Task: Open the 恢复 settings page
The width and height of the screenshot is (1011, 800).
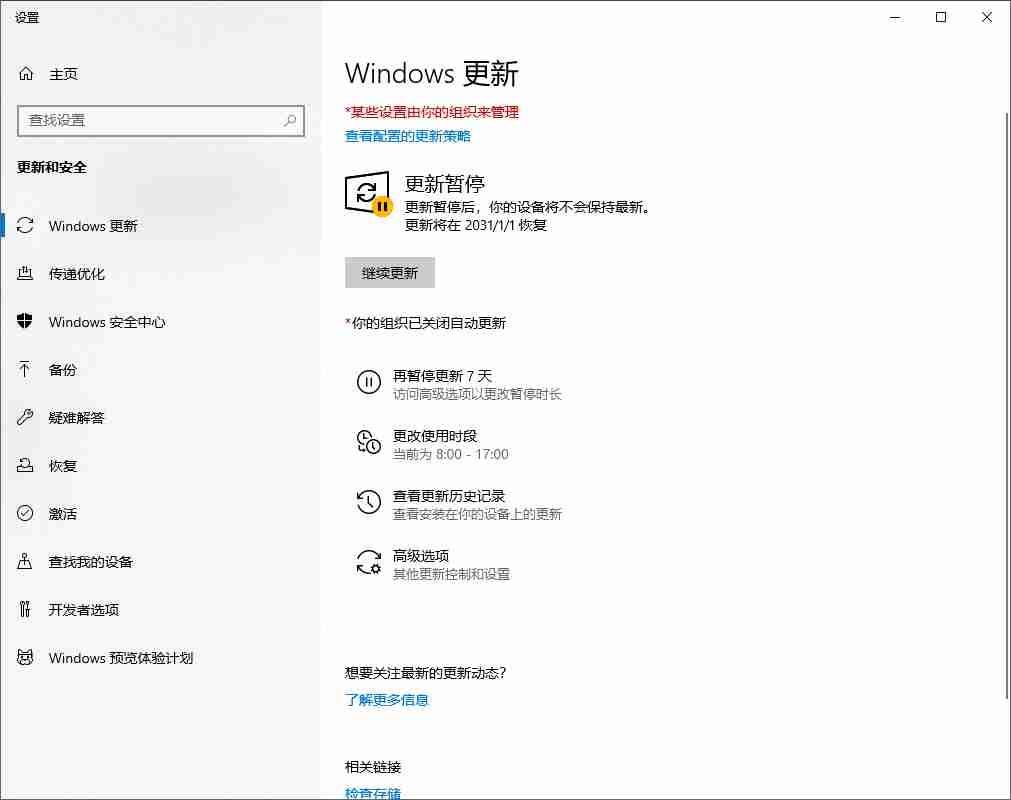Action: [x=63, y=465]
